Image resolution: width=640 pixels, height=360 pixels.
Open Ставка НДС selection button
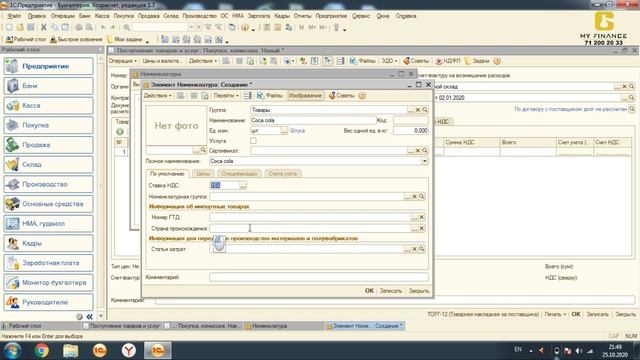pos(243,185)
